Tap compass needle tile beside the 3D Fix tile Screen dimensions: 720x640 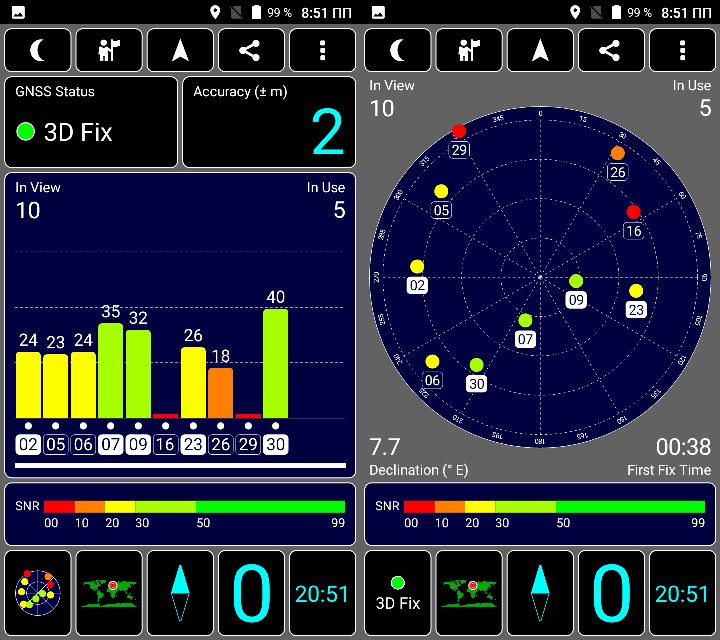tap(540, 593)
